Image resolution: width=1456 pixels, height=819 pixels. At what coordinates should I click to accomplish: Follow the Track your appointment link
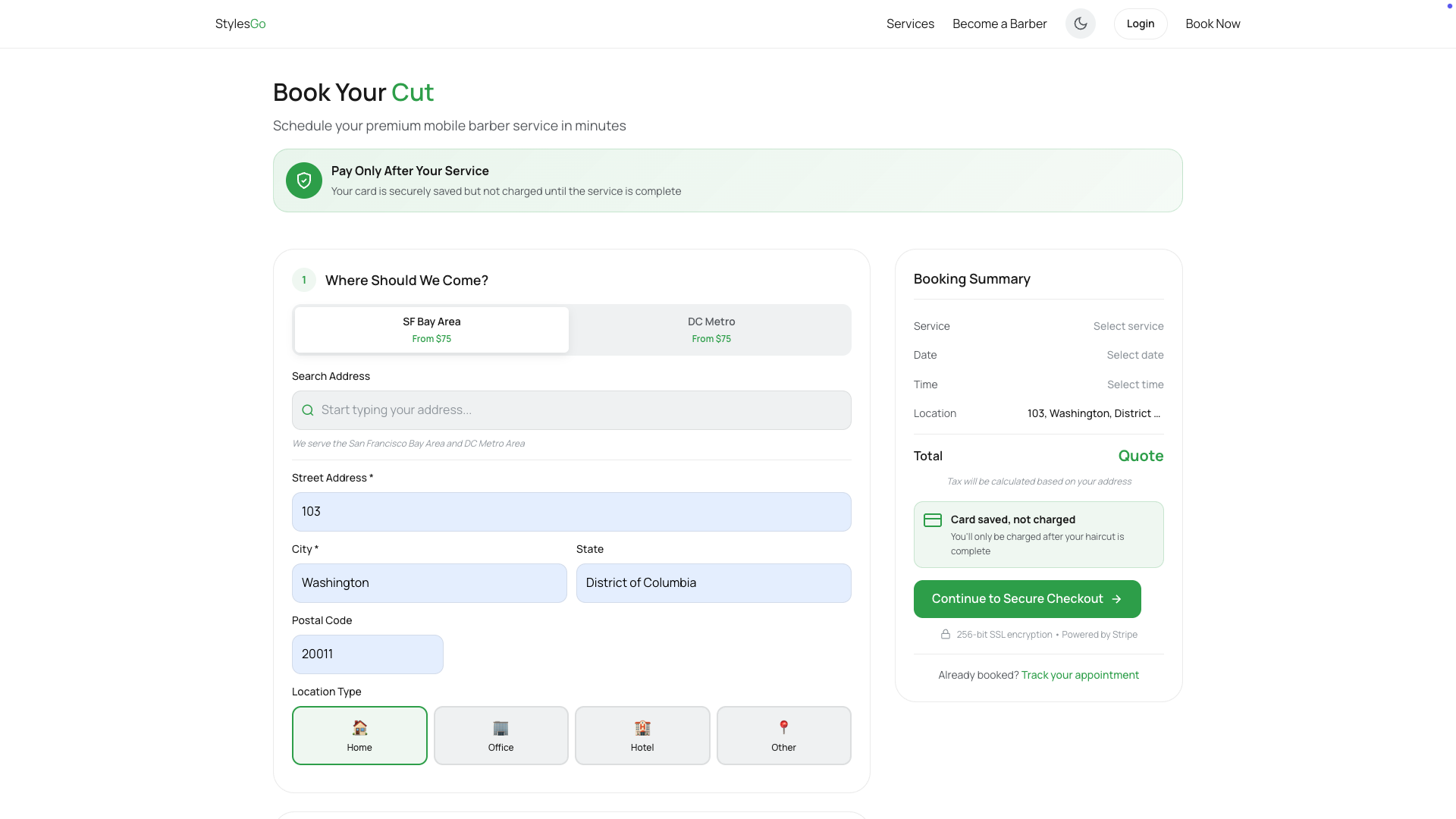pos(1080,675)
